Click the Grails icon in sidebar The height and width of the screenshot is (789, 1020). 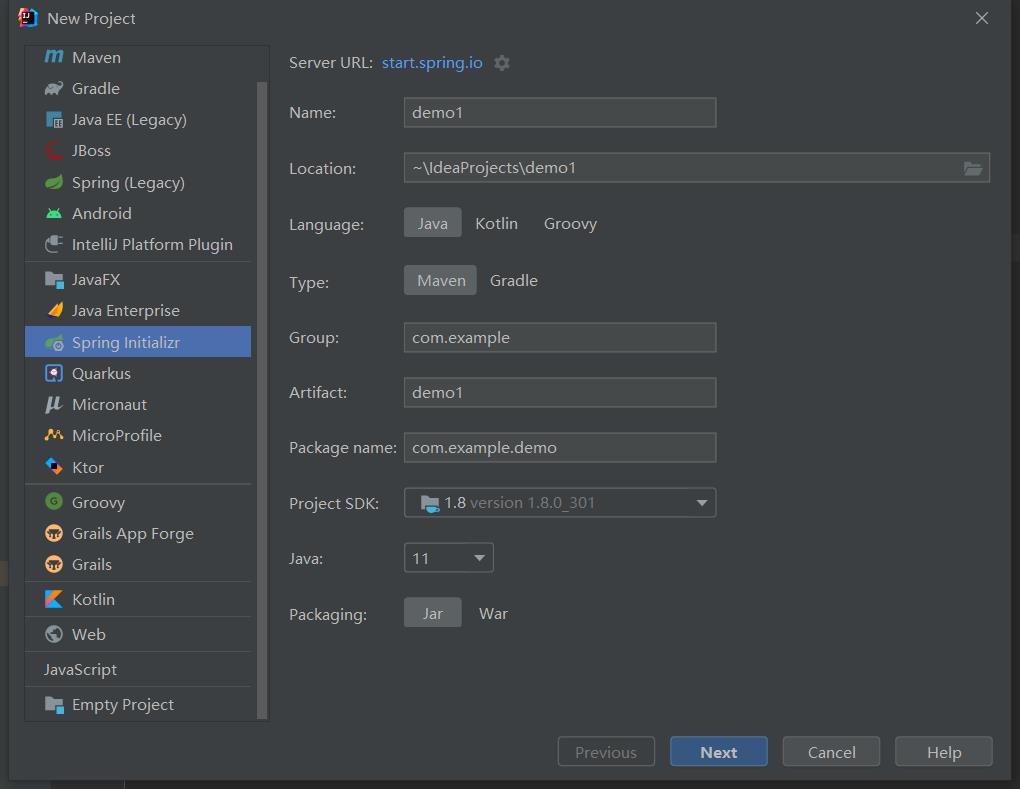coord(54,564)
